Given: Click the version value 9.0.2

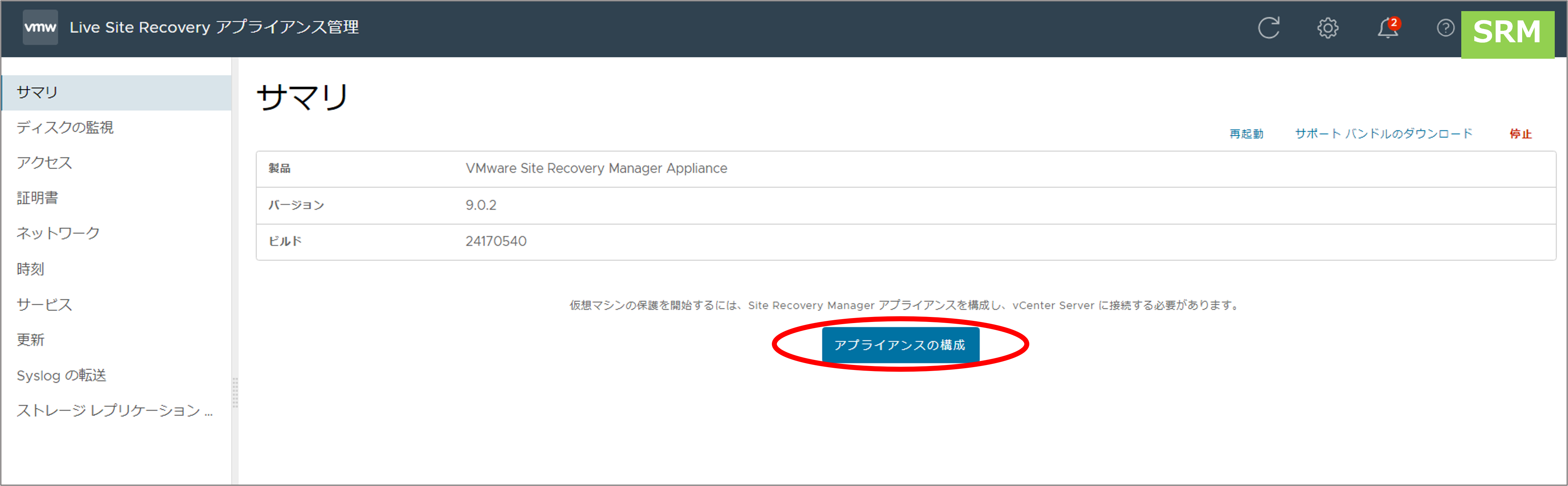Looking at the screenshot, I should 481,205.
